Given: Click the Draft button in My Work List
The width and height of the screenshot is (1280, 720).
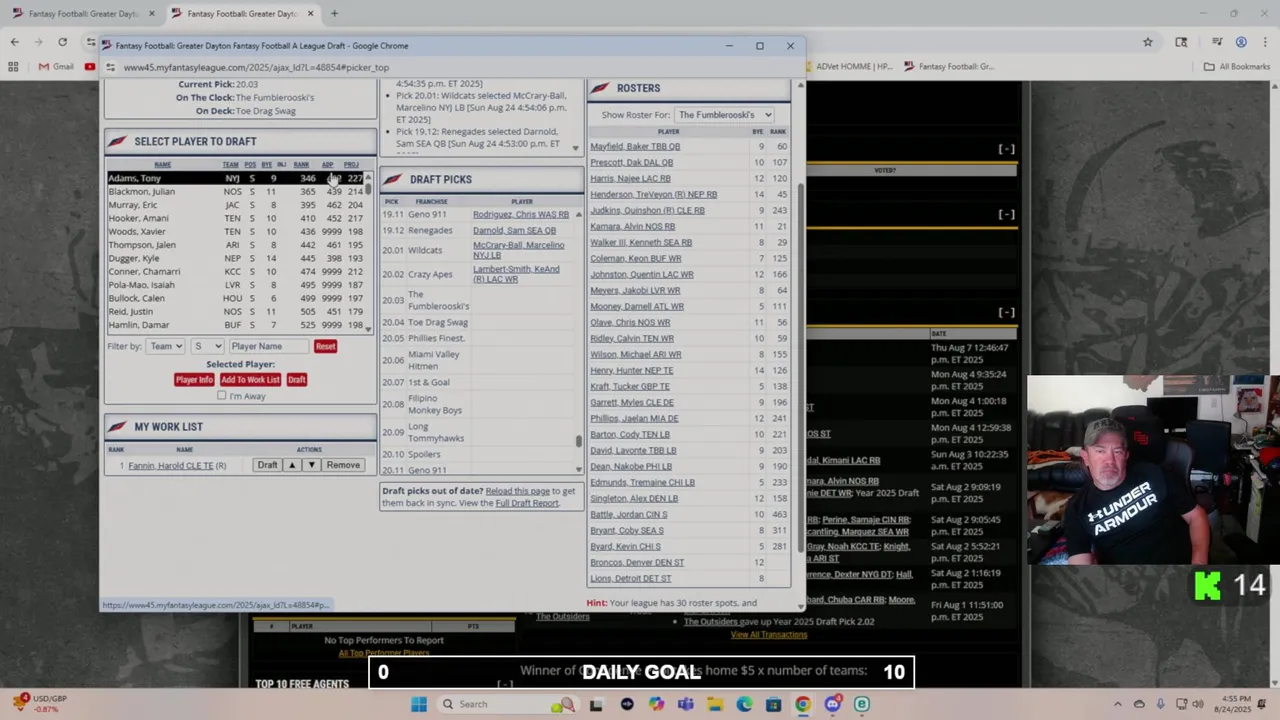Looking at the screenshot, I should coord(267,465).
